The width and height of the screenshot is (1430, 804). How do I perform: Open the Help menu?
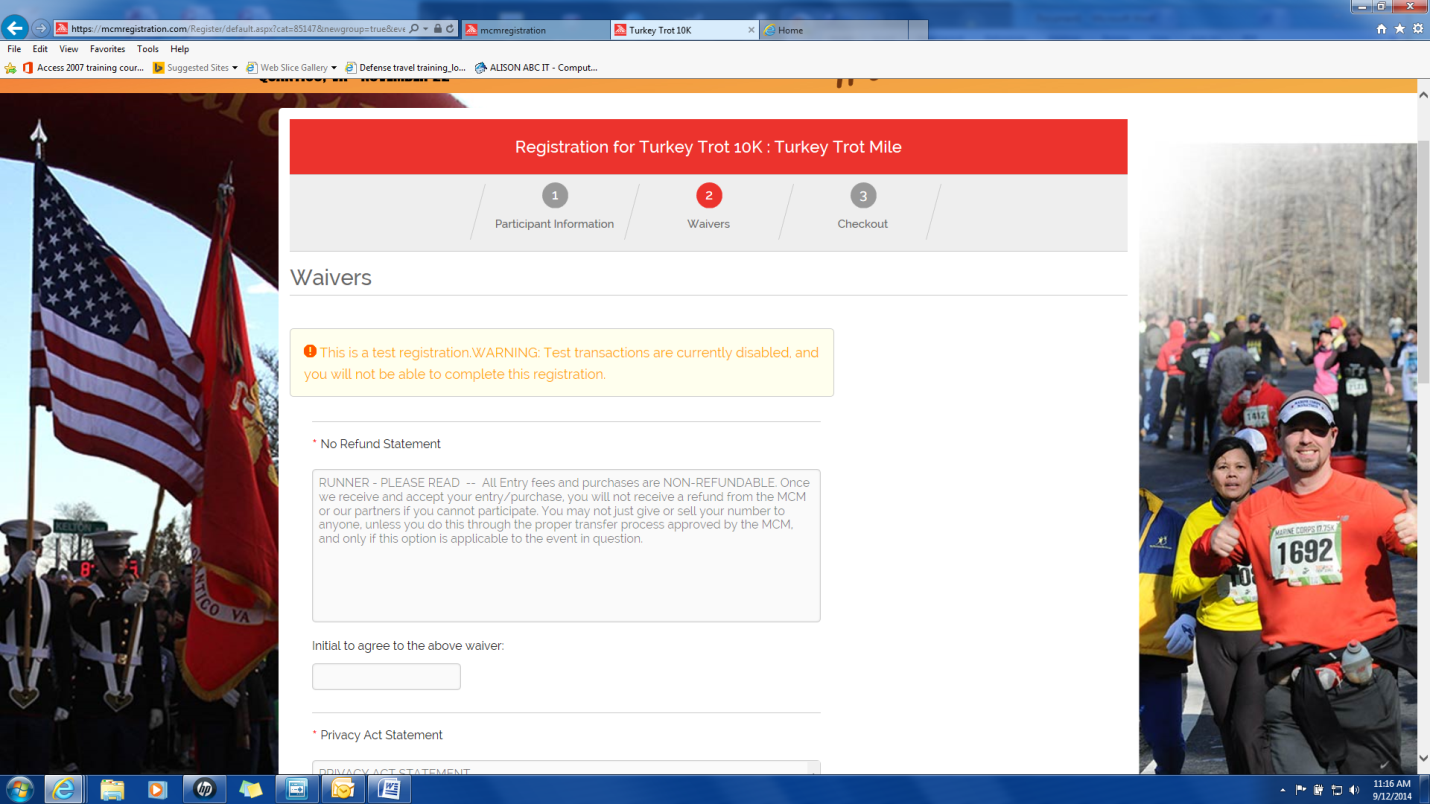(x=180, y=49)
